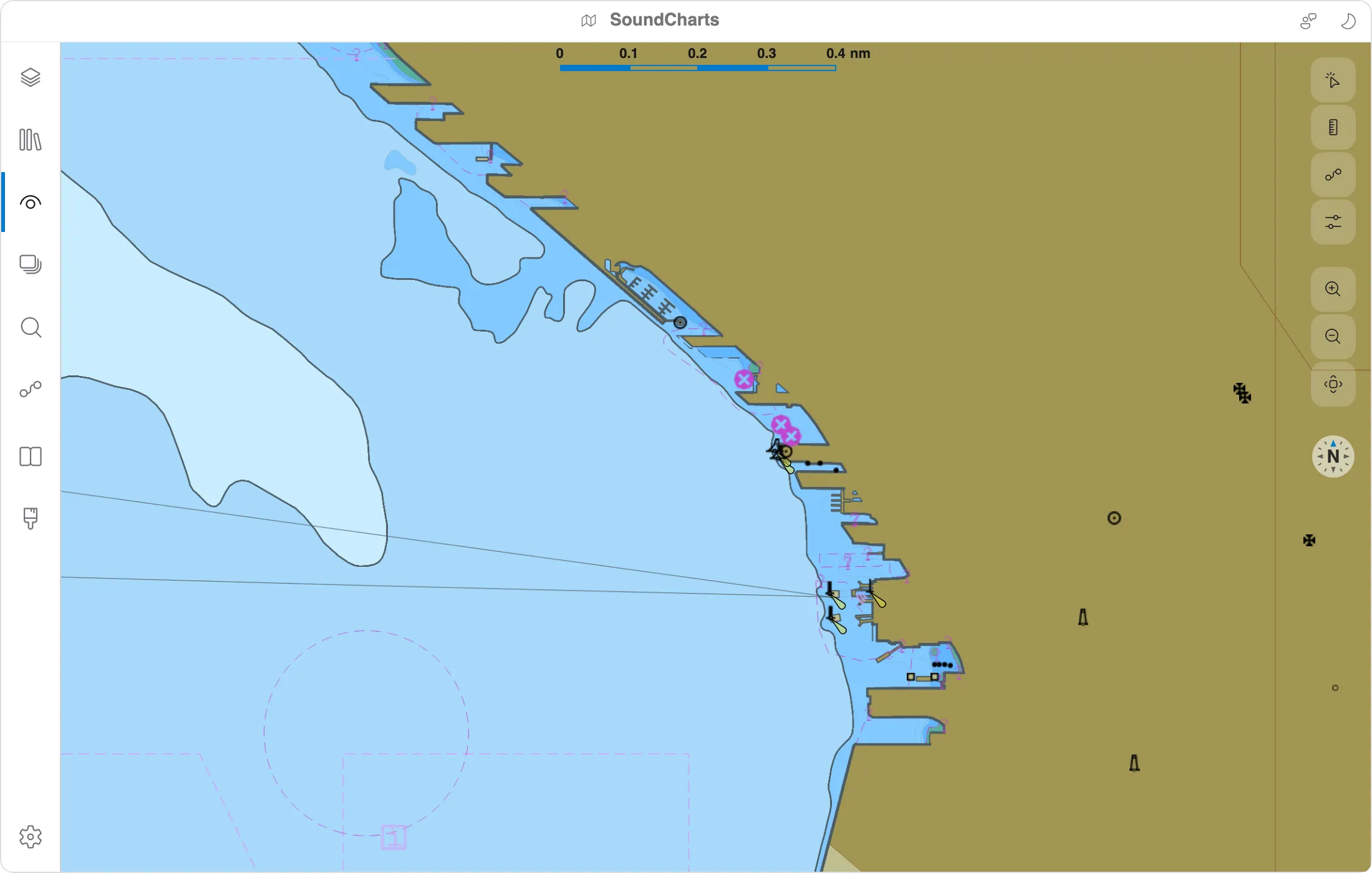The image size is (1372, 873).
Task: Click the map icon beside SoundCharts title
Action: point(588,21)
